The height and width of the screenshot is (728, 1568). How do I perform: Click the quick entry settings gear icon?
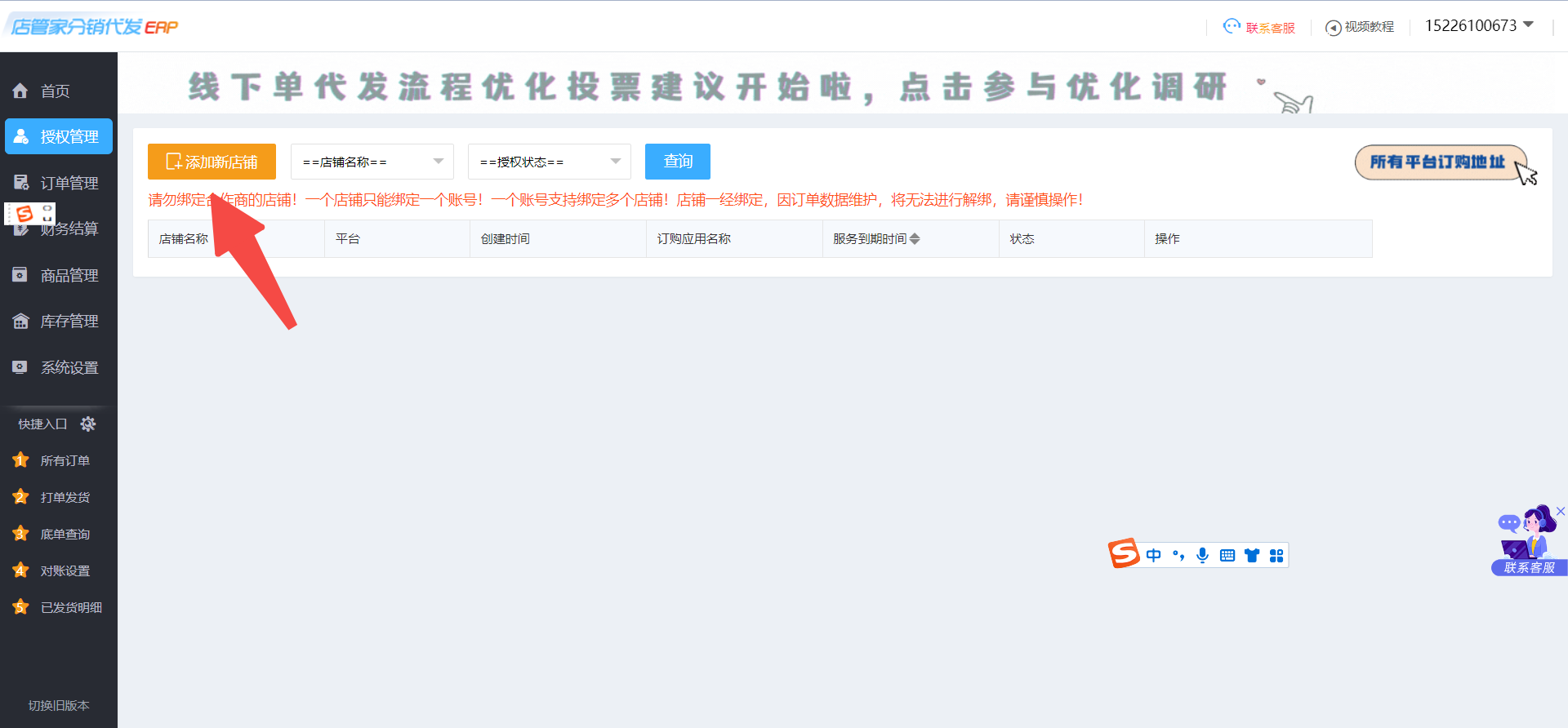click(88, 424)
